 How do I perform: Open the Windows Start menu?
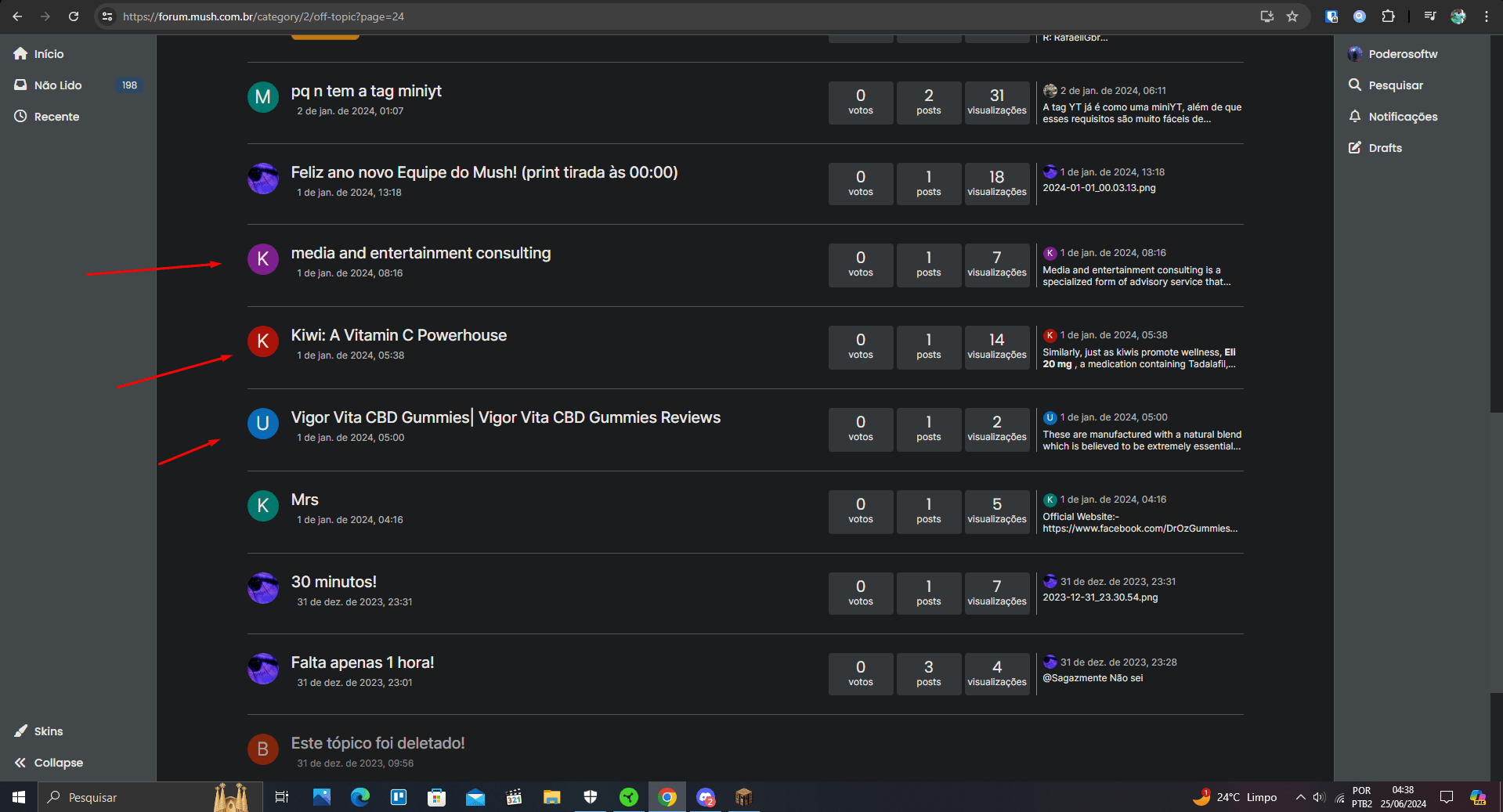19,797
